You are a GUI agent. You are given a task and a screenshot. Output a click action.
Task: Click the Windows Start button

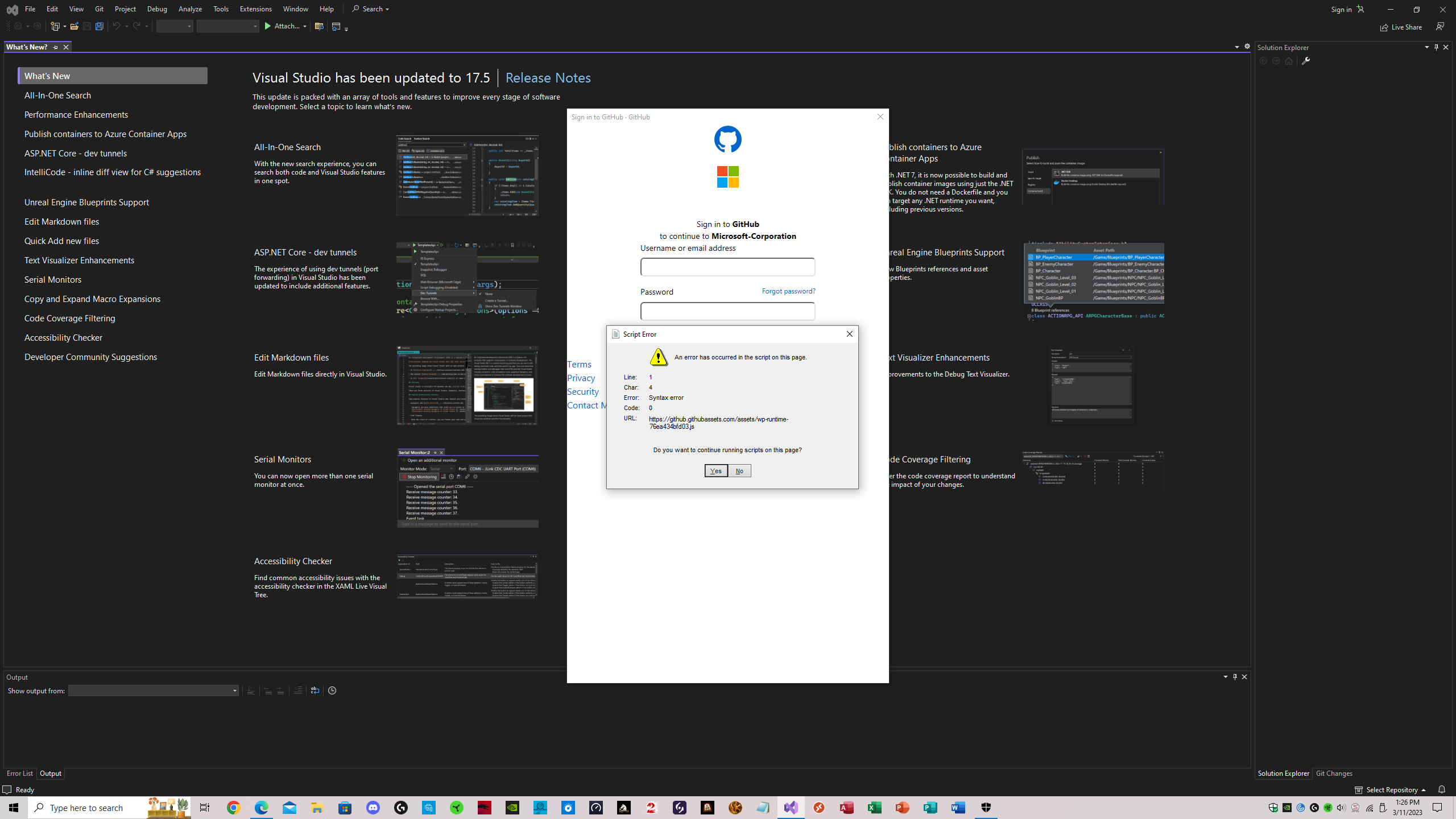tap(14, 808)
